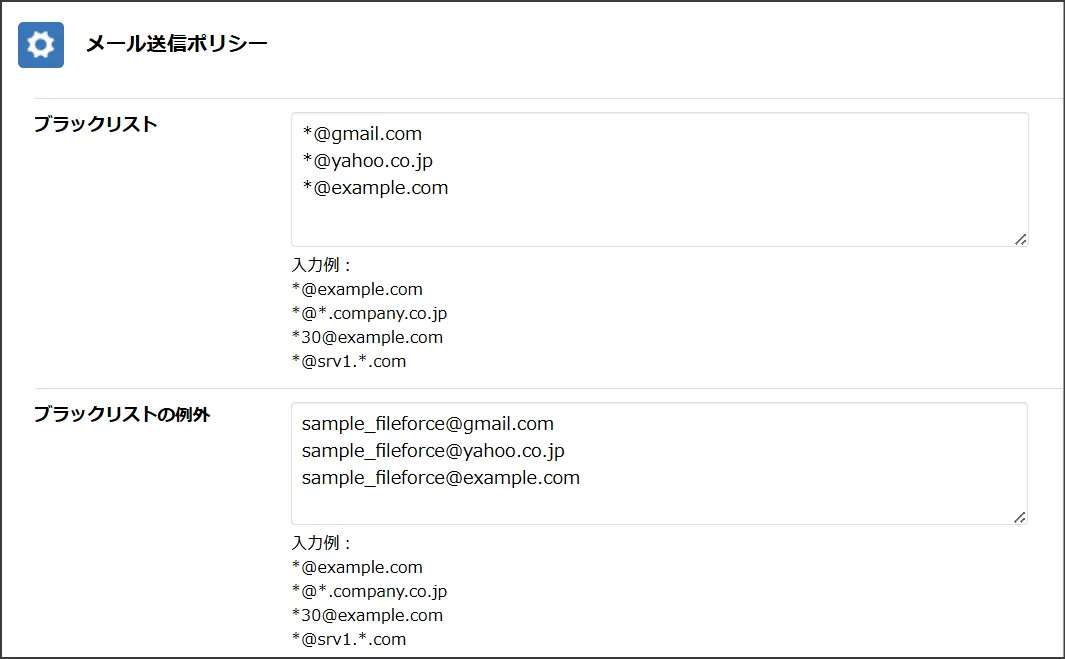Click the ブラックリスト field label
Screen dimensions: 1065x659
point(96,124)
